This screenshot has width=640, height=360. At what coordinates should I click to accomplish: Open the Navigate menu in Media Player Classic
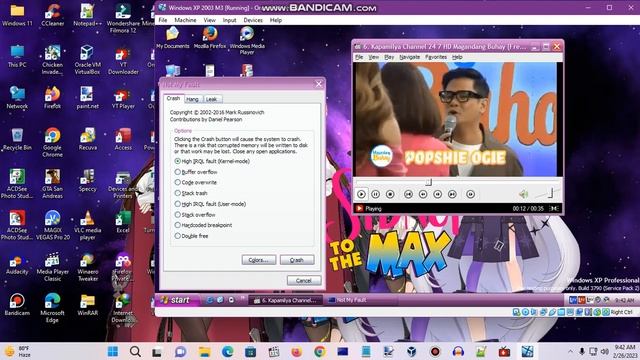[409, 57]
